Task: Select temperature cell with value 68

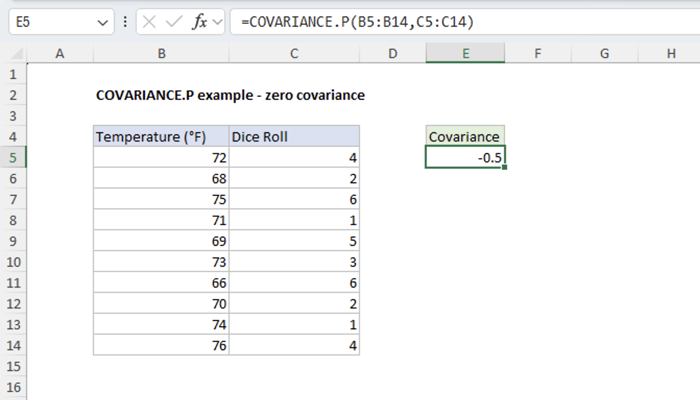Action: (161, 179)
